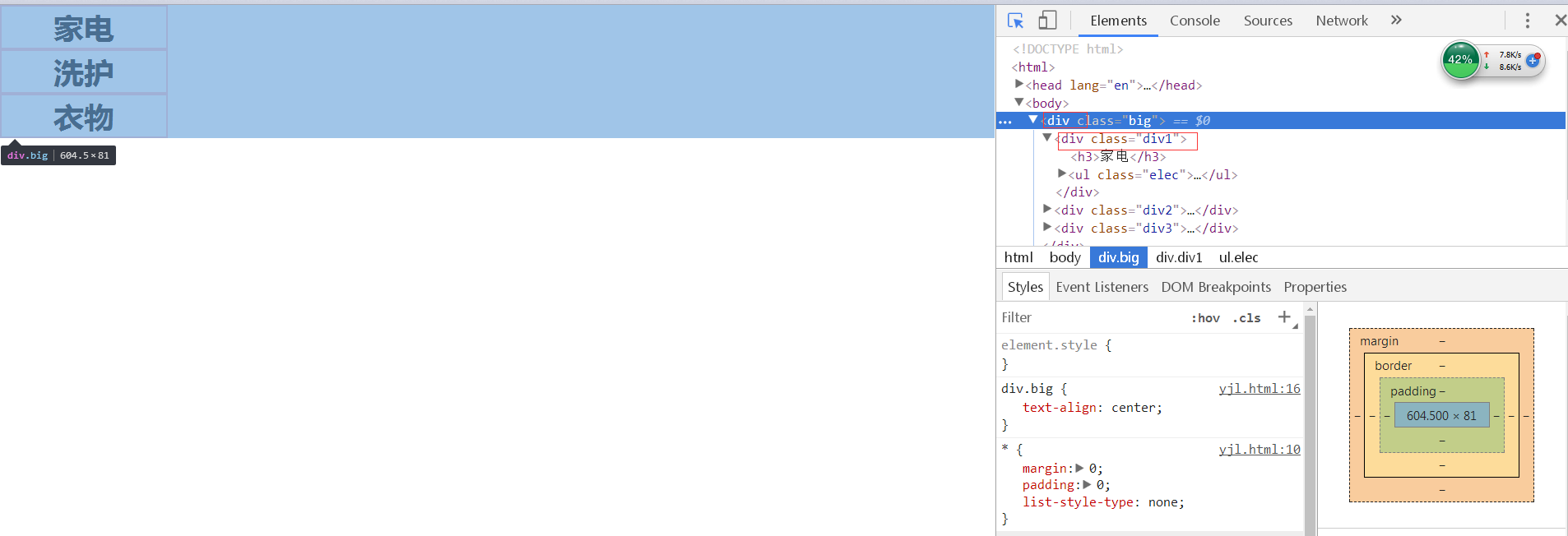Select the DOCTYPE html line
The image size is (1568, 536).
pyautogui.click(x=1068, y=49)
